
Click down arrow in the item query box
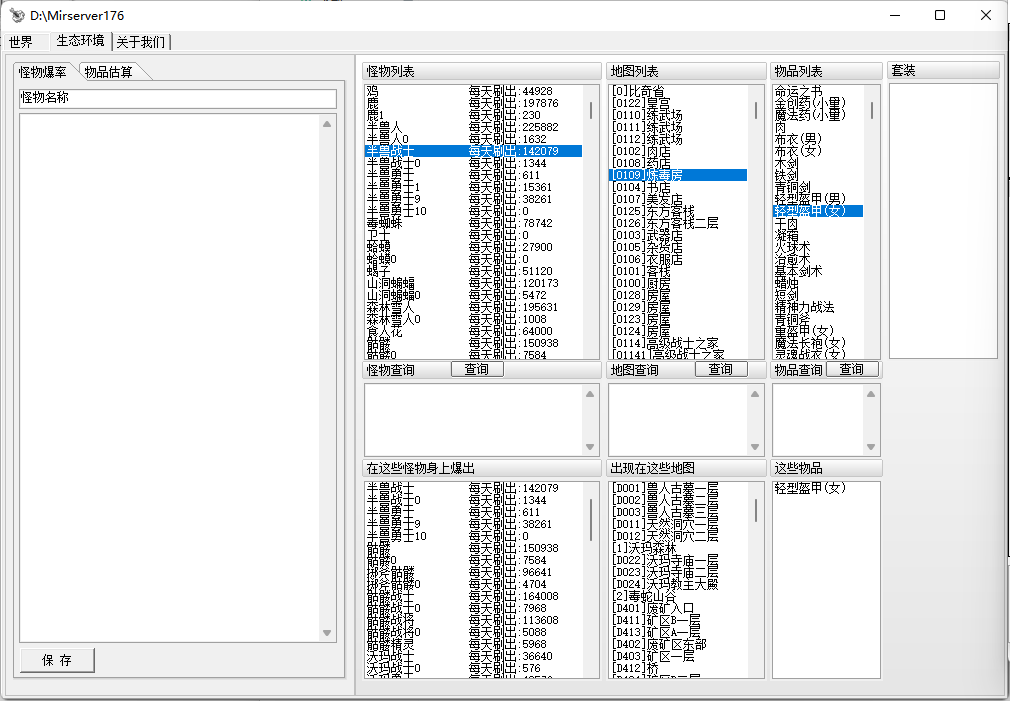click(x=871, y=447)
